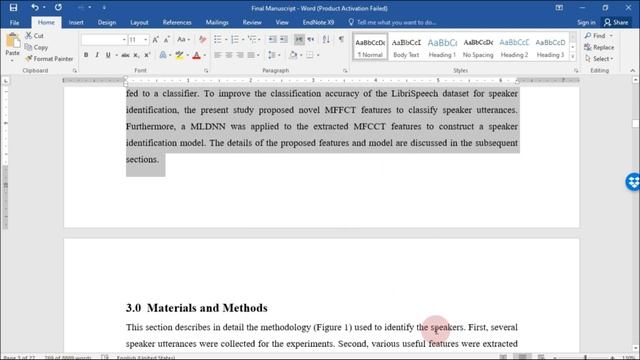Screen dimensions: 640x360
Task: Save the document with the Save icon
Action: coord(13,8)
